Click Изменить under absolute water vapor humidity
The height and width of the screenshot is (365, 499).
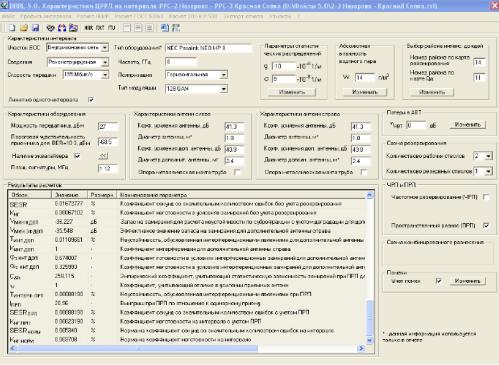(364, 92)
